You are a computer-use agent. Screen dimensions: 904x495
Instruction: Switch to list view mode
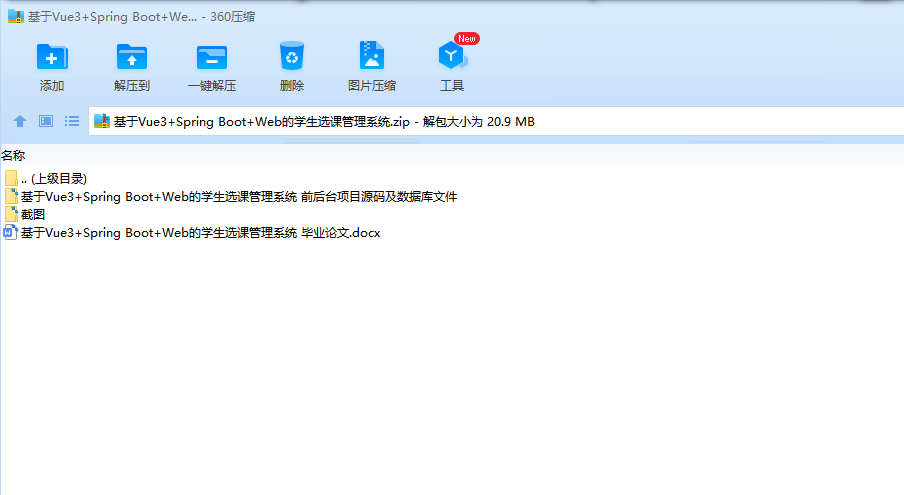(x=72, y=121)
